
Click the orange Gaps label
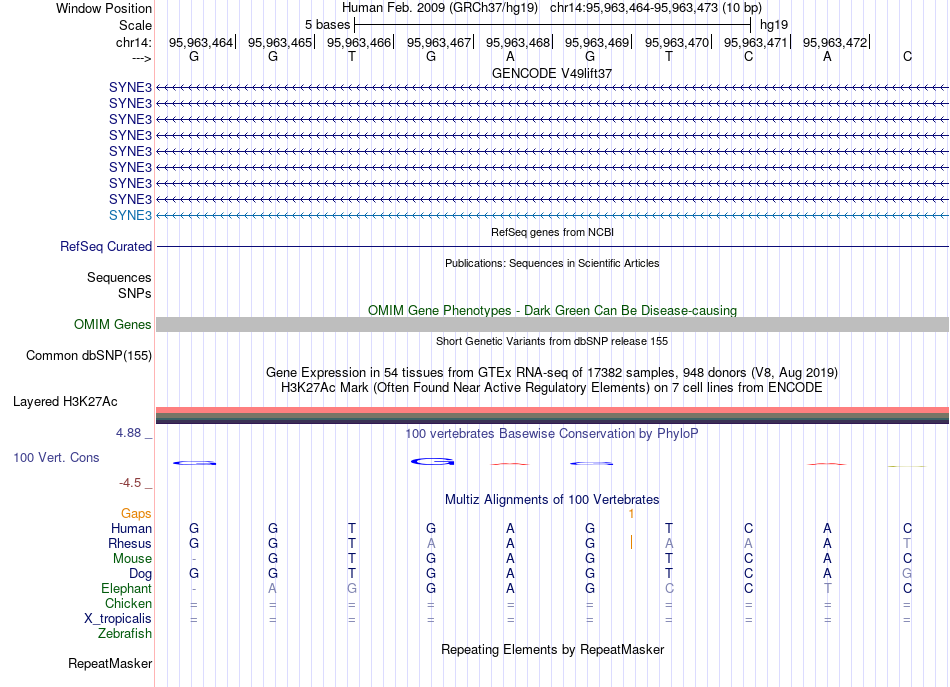pyautogui.click(x=136, y=514)
